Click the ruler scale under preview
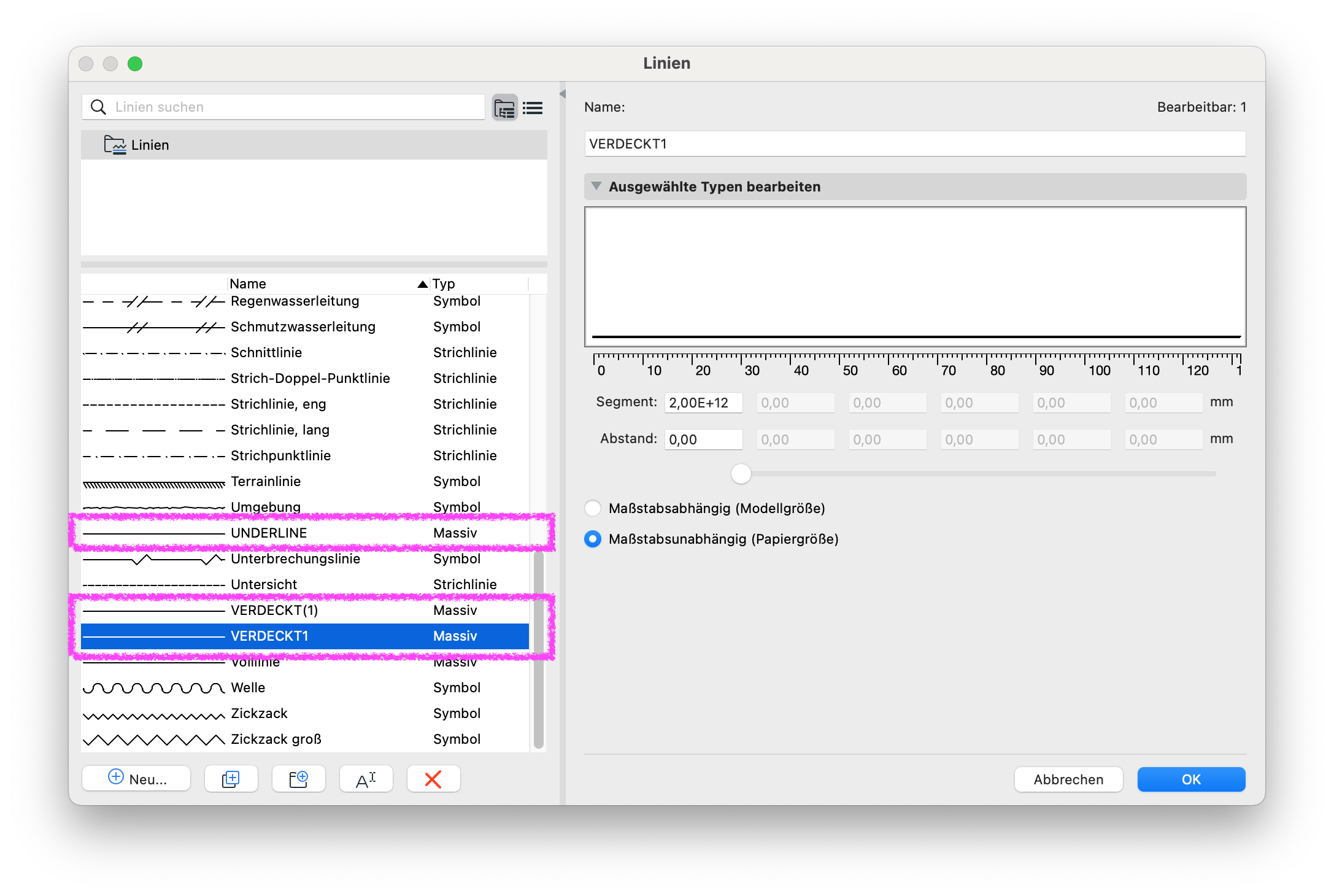The width and height of the screenshot is (1334, 896). 917,365
